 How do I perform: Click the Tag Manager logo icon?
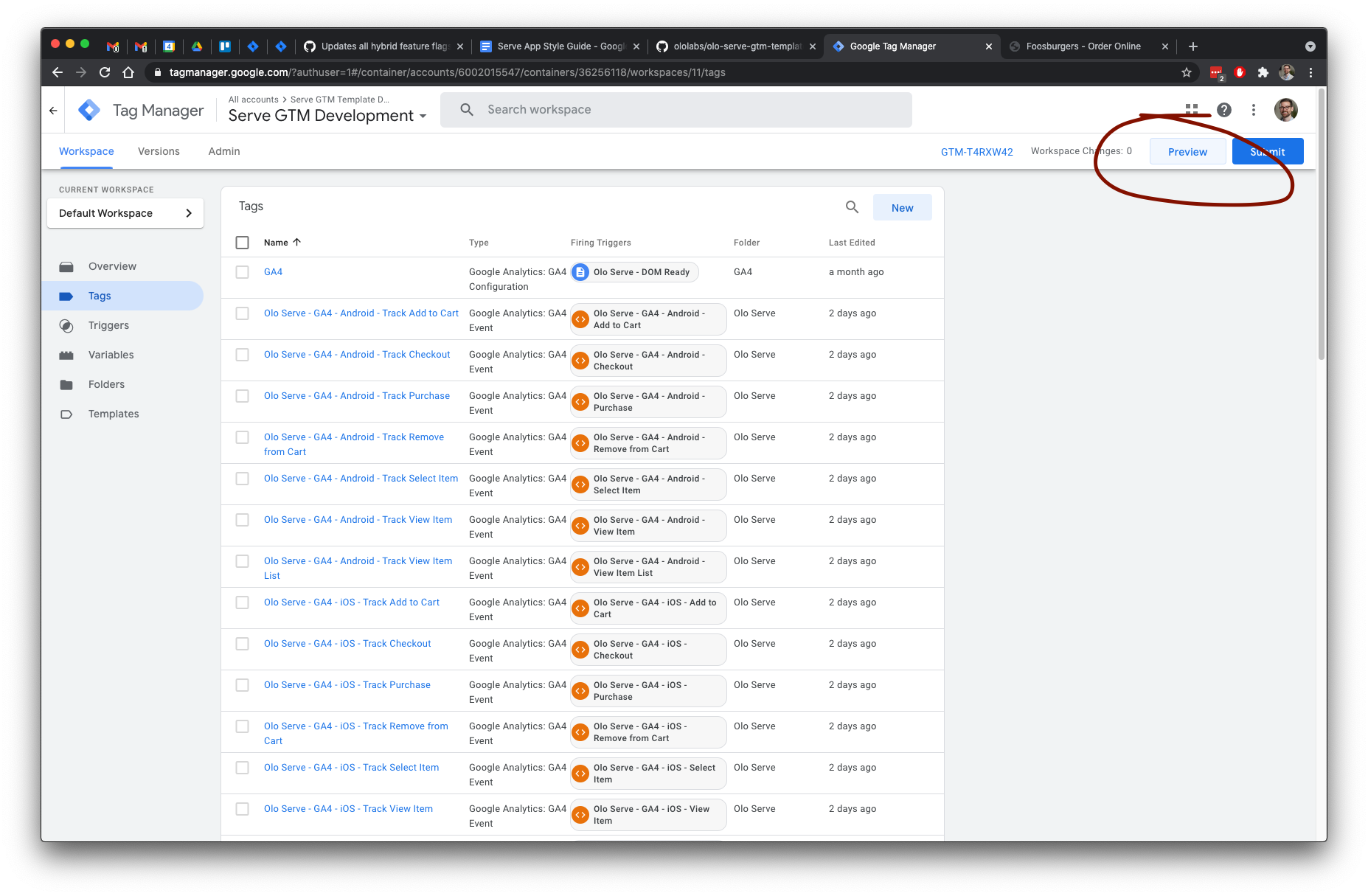click(89, 110)
